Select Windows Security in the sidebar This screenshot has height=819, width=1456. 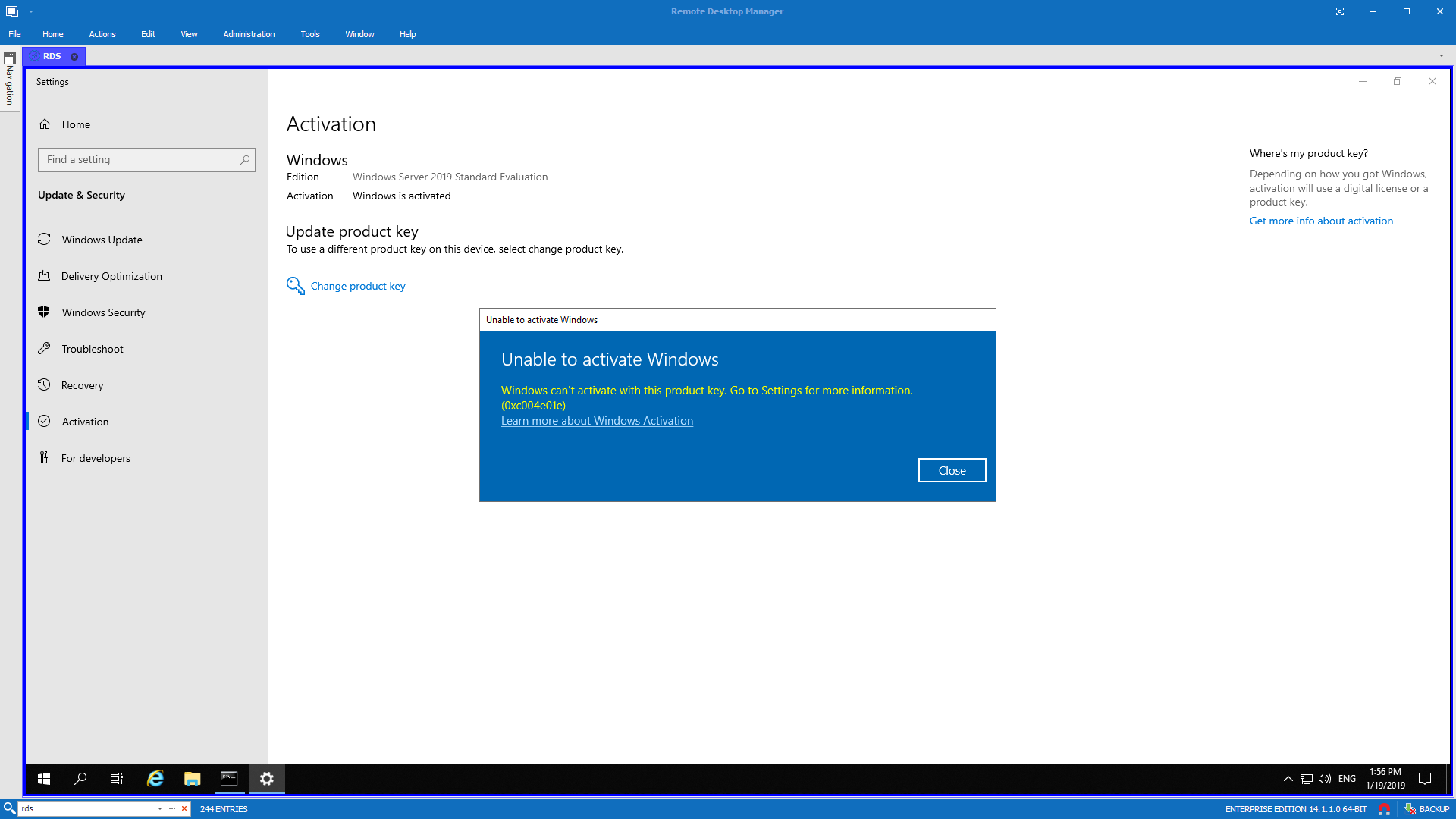tap(103, 312)
